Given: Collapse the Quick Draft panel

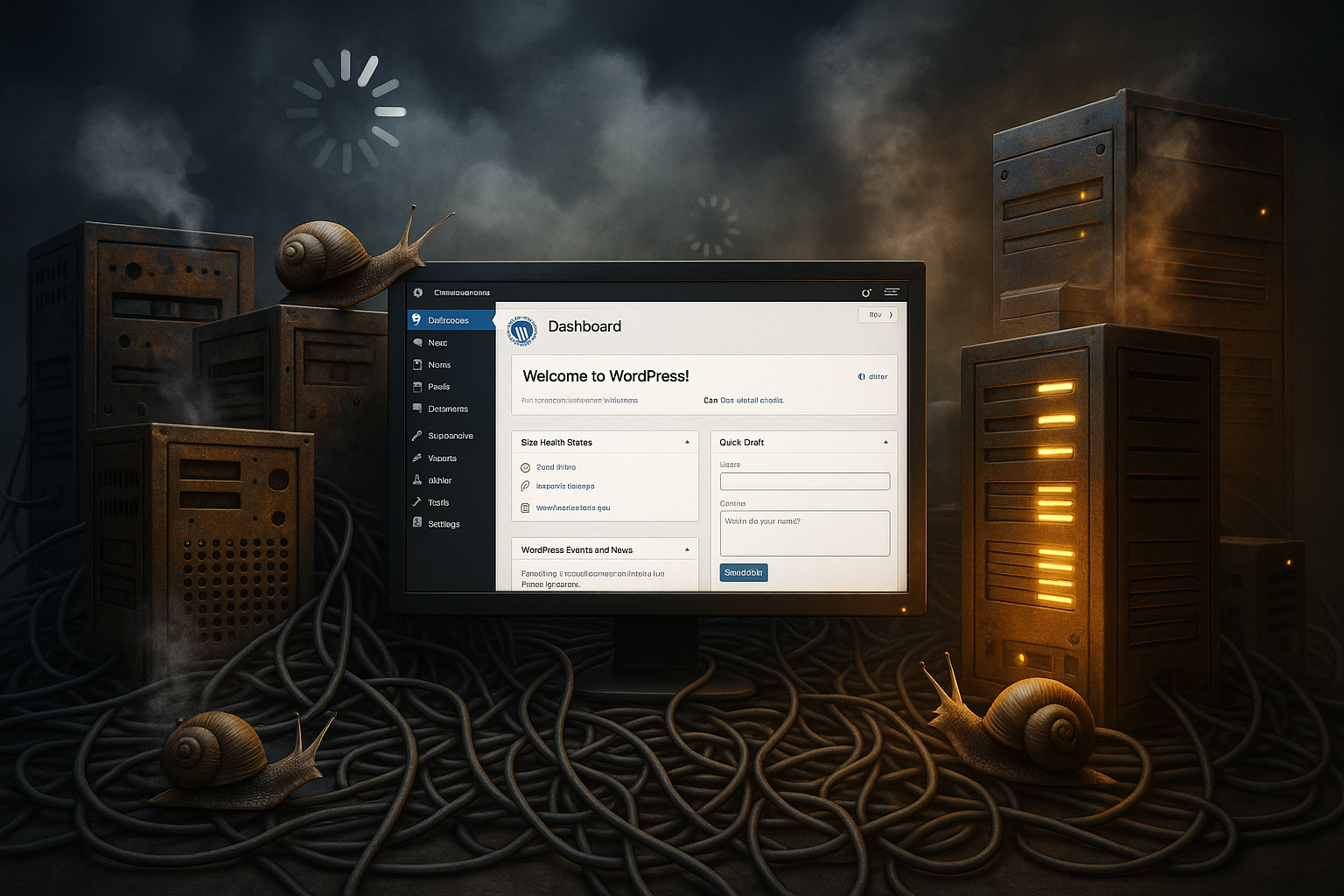Looking at the screenshot, I should click(x=885, y=442).
